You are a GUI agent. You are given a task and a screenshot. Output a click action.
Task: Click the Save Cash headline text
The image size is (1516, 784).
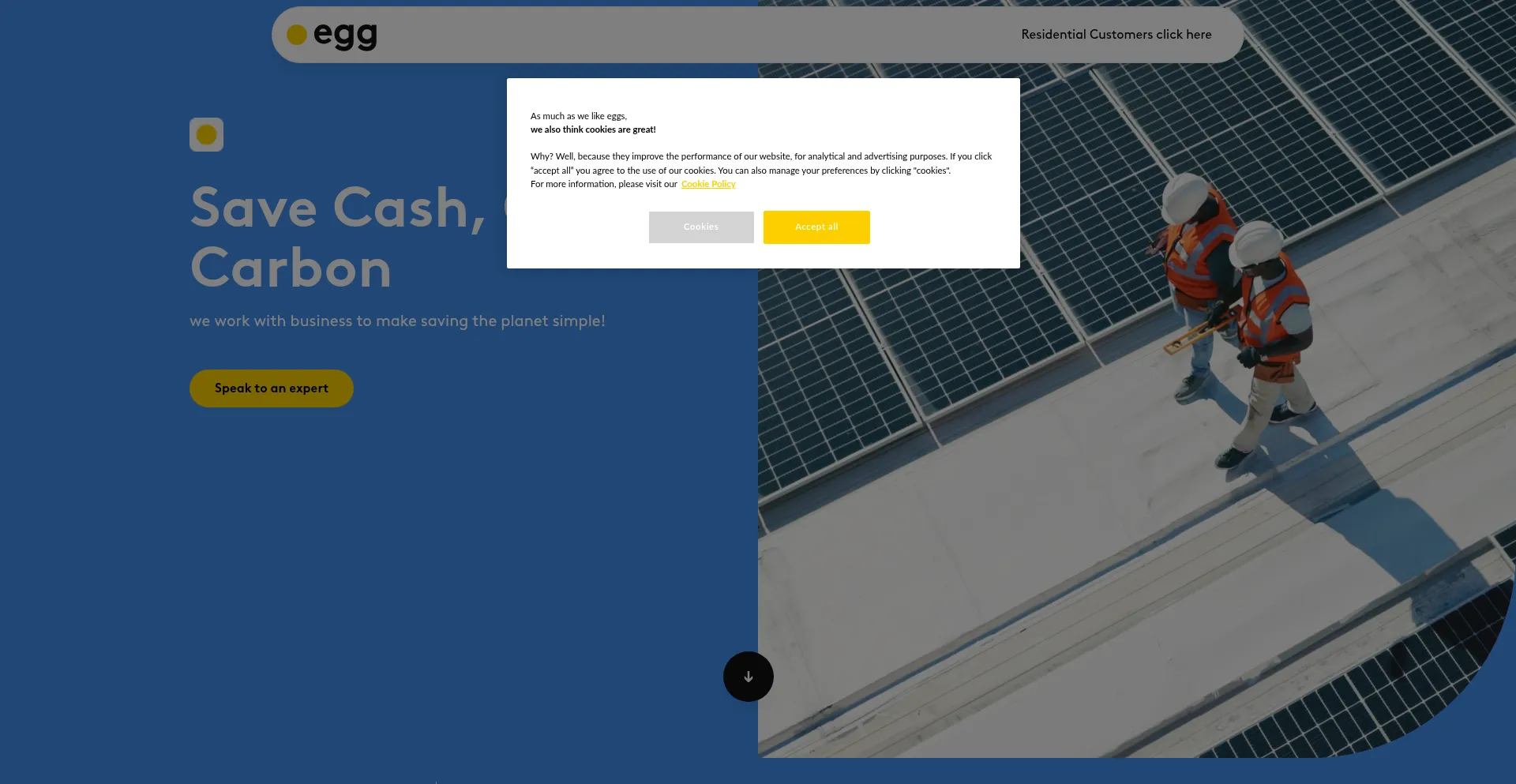(337, 208)
